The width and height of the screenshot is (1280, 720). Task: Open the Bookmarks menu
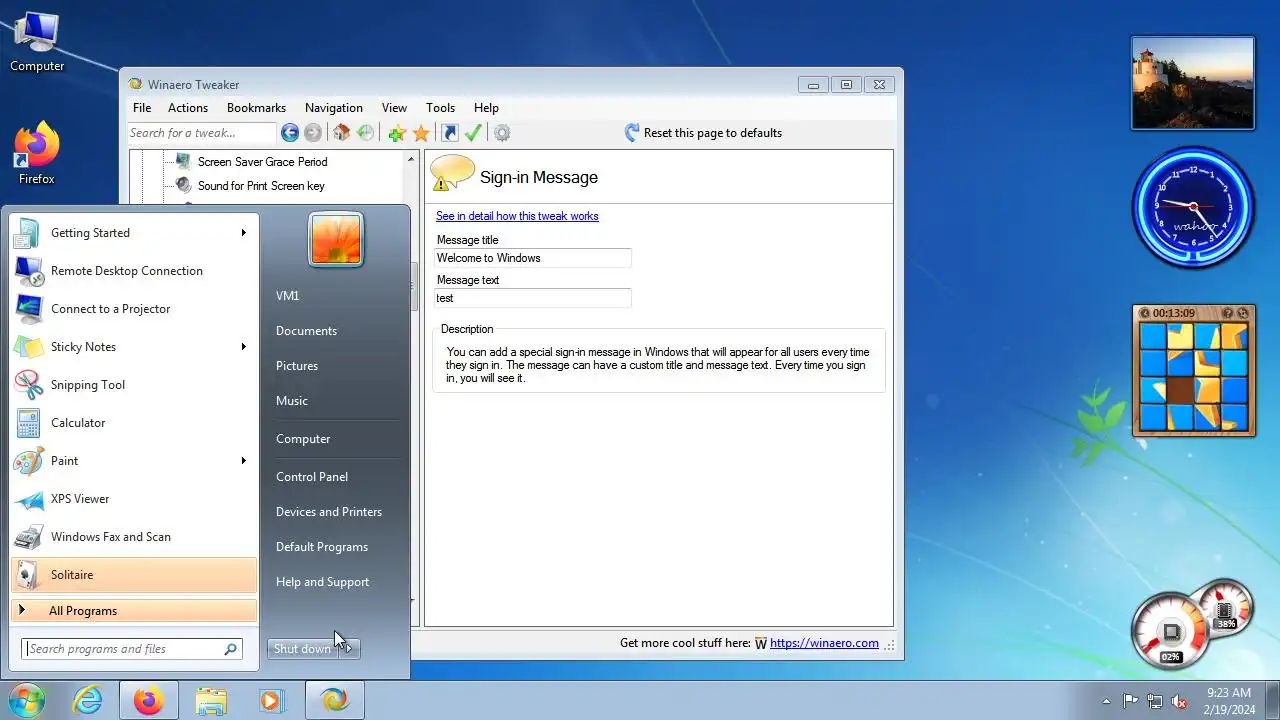[x=256, y=108]
